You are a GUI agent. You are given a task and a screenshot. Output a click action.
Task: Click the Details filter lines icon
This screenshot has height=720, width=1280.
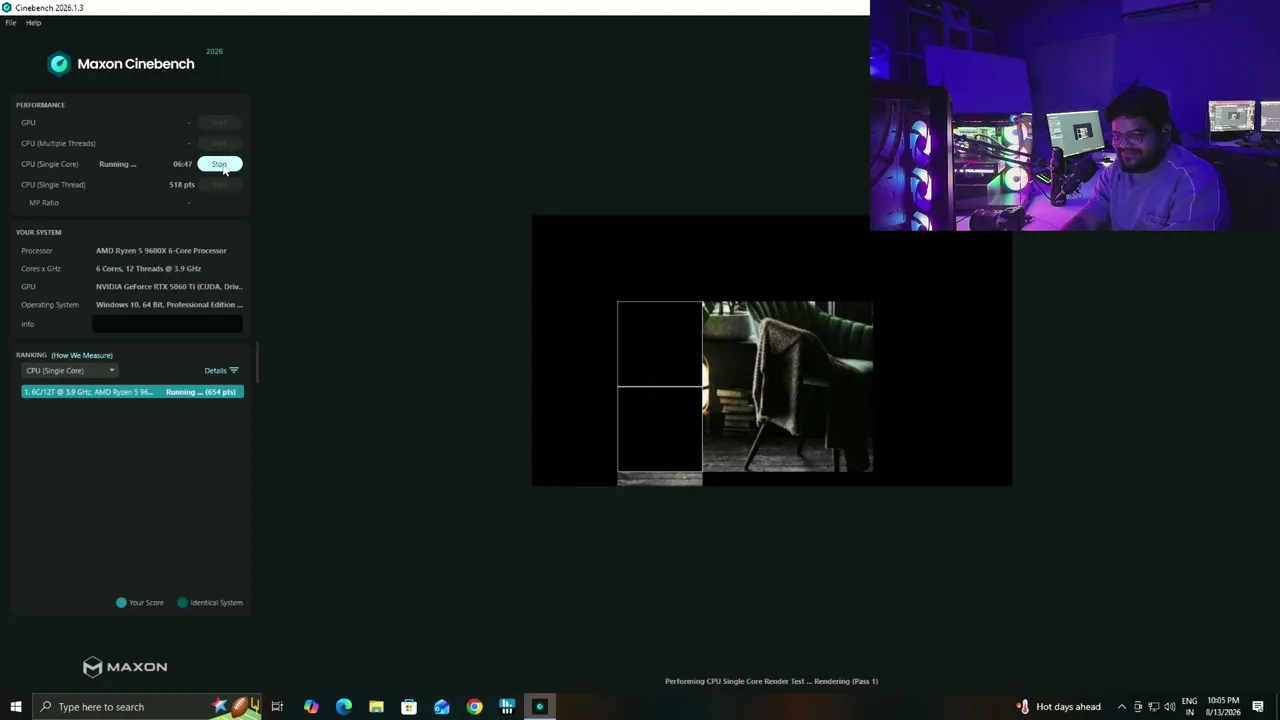point(234,371)
